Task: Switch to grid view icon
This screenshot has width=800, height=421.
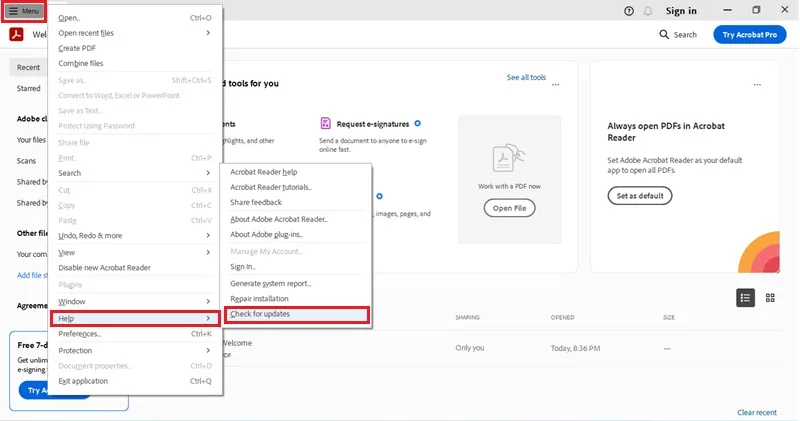Action: click(x=770, y=298)
